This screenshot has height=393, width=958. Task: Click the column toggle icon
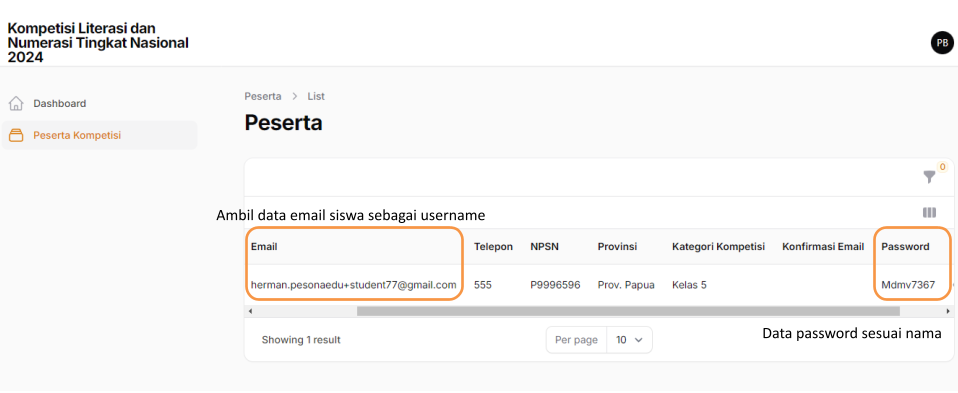(x=929, y=213)
